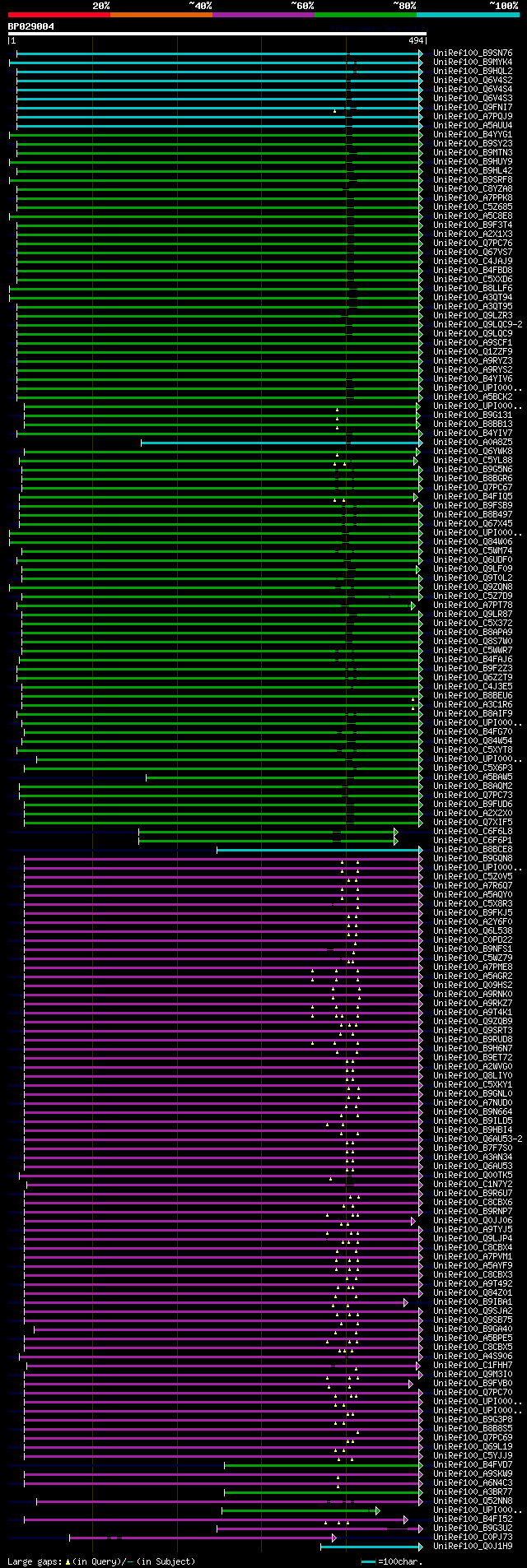Select label UniRef100_C1N7Y2
527x1568 pixels.
(473, 1185)
